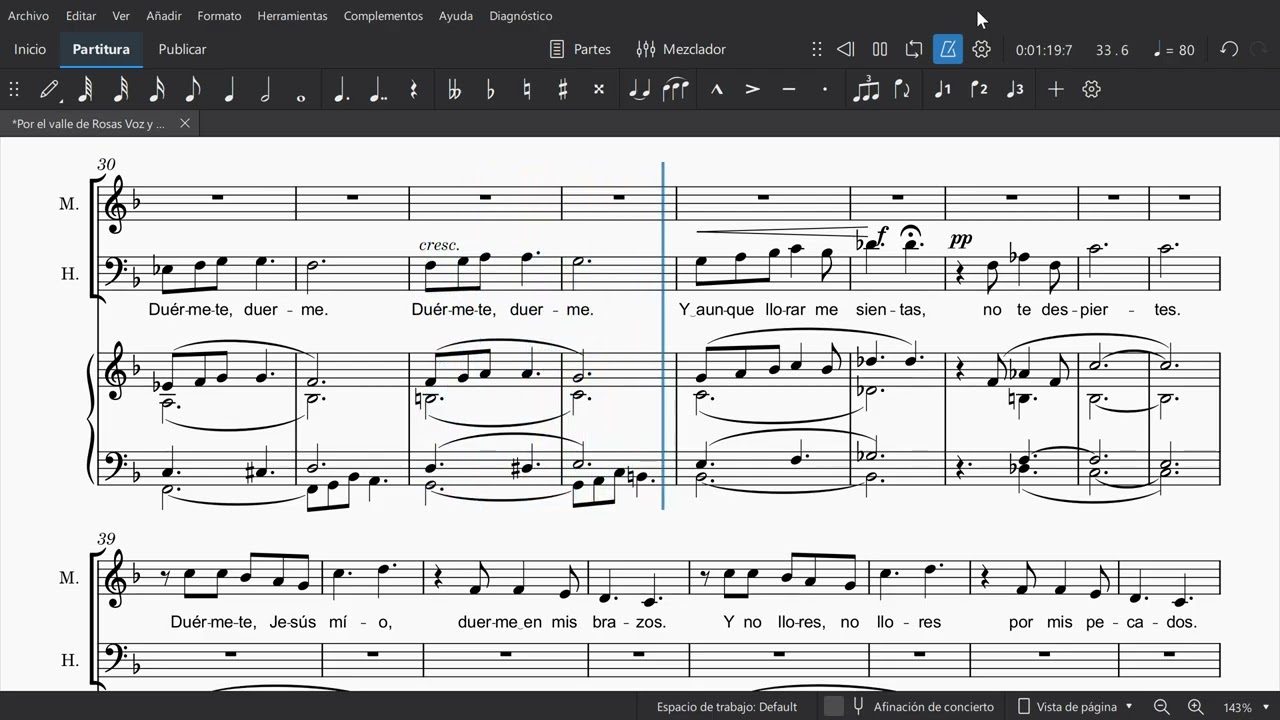Select the Partitura tab
Viewport: 1280px width, 720px height.
coord(101,49)
